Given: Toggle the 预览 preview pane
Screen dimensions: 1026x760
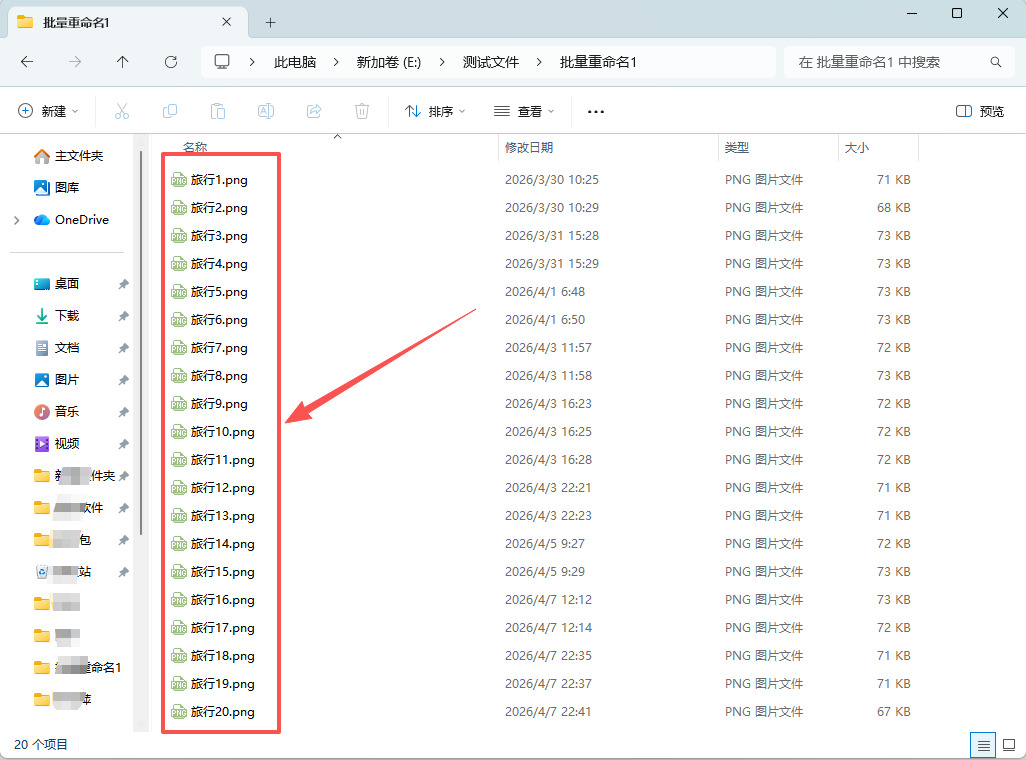Looking at the screenshot, I should coord(980,111).
